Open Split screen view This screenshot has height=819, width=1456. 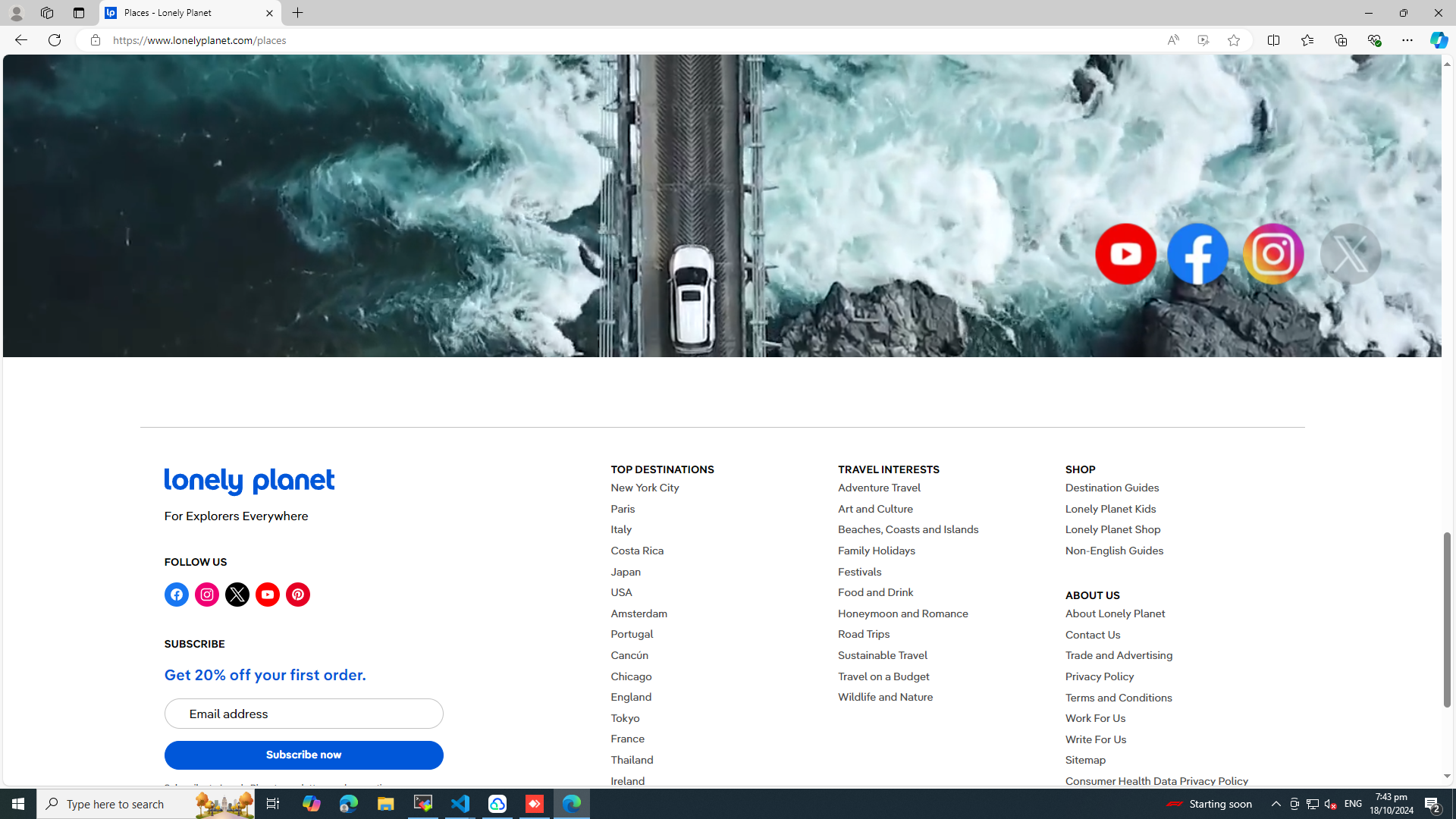point(1273,40)
